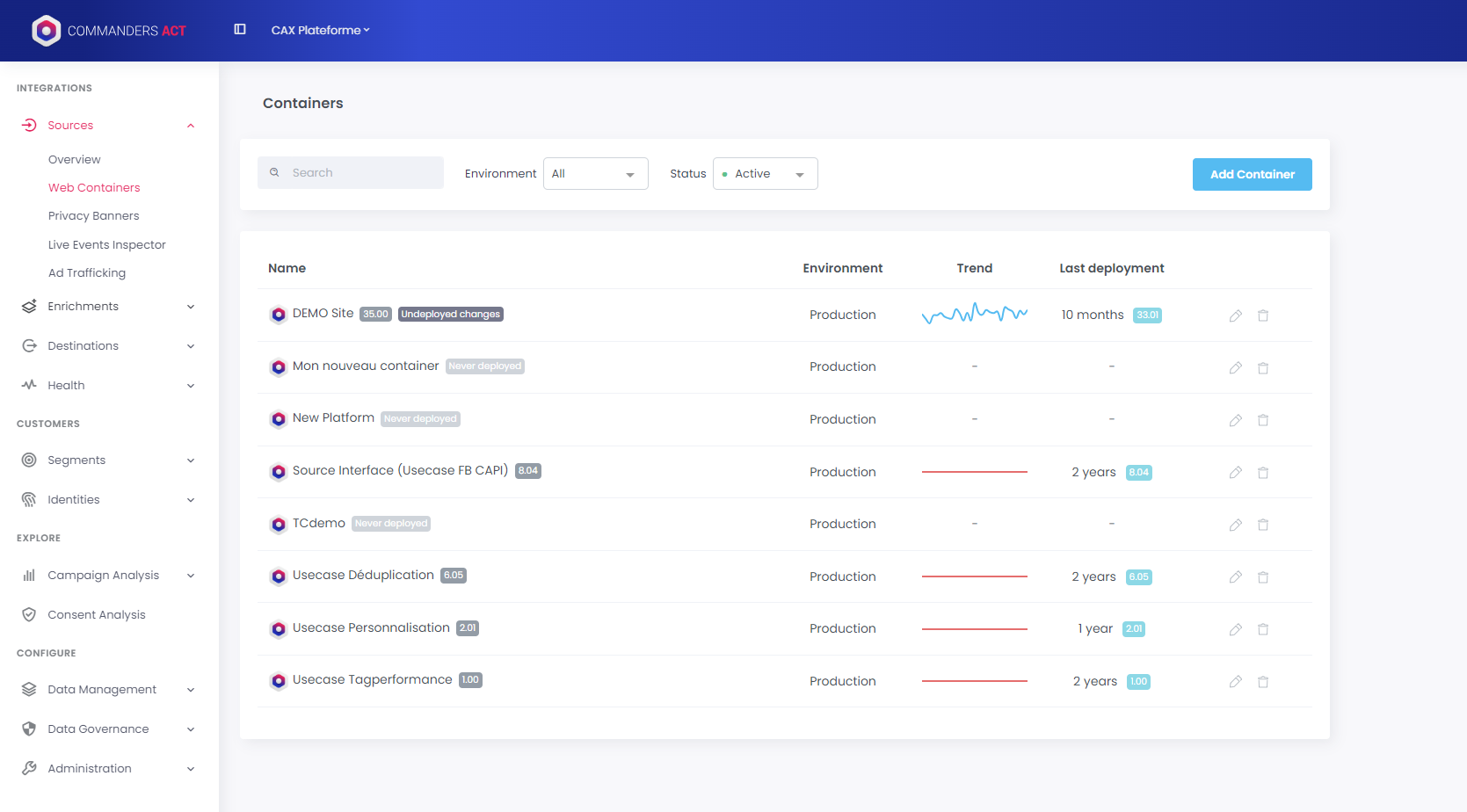This screenshot has height=812, width=1467.
Task: Click the Add Container button
Action: tap(1252, 175)
